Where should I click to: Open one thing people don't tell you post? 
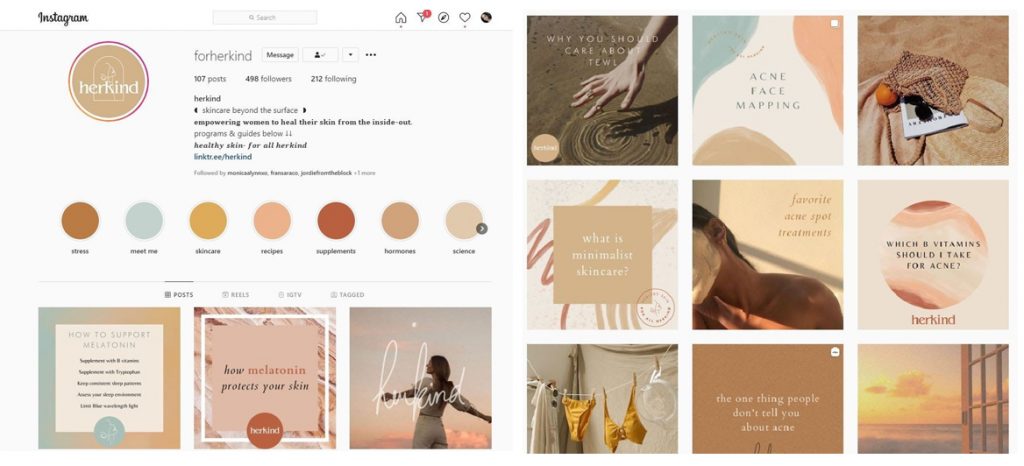pyautogui.click(x=767, y=398)
